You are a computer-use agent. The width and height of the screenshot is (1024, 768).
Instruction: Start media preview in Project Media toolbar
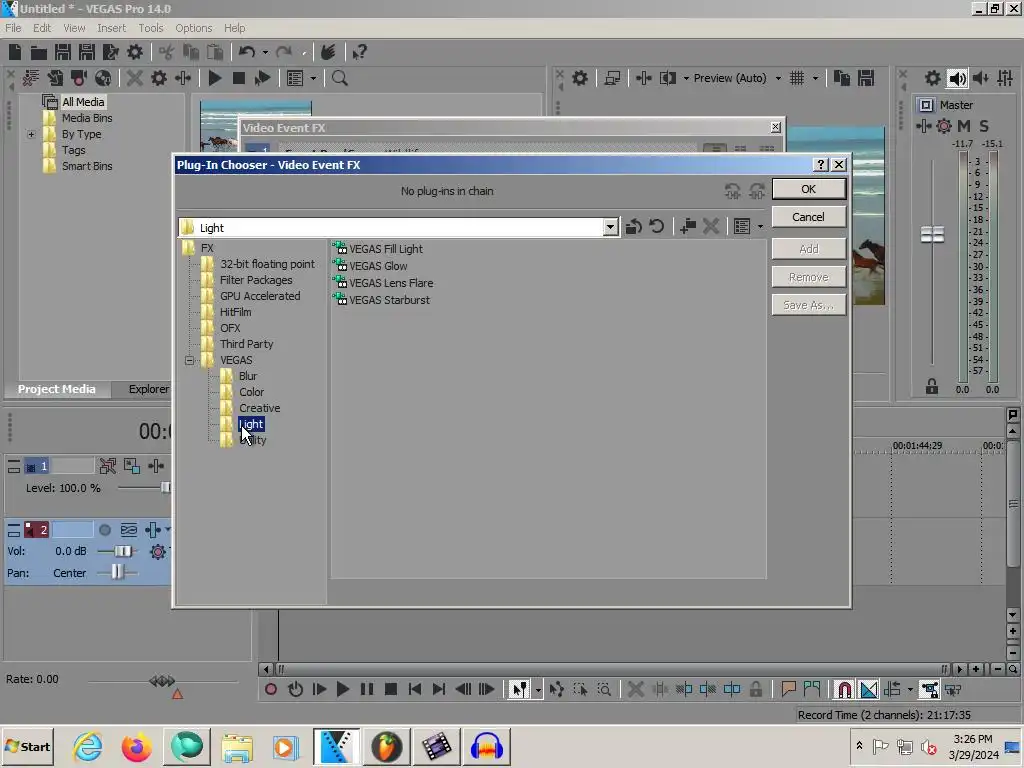215,78
